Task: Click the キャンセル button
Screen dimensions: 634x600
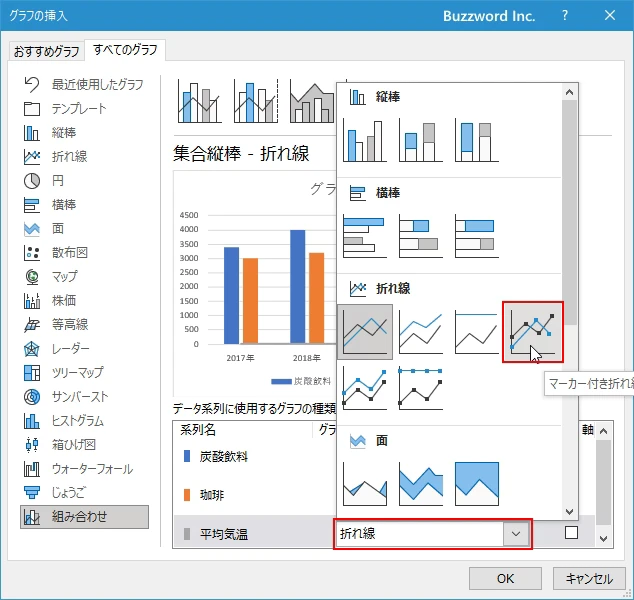Action: 589,578
